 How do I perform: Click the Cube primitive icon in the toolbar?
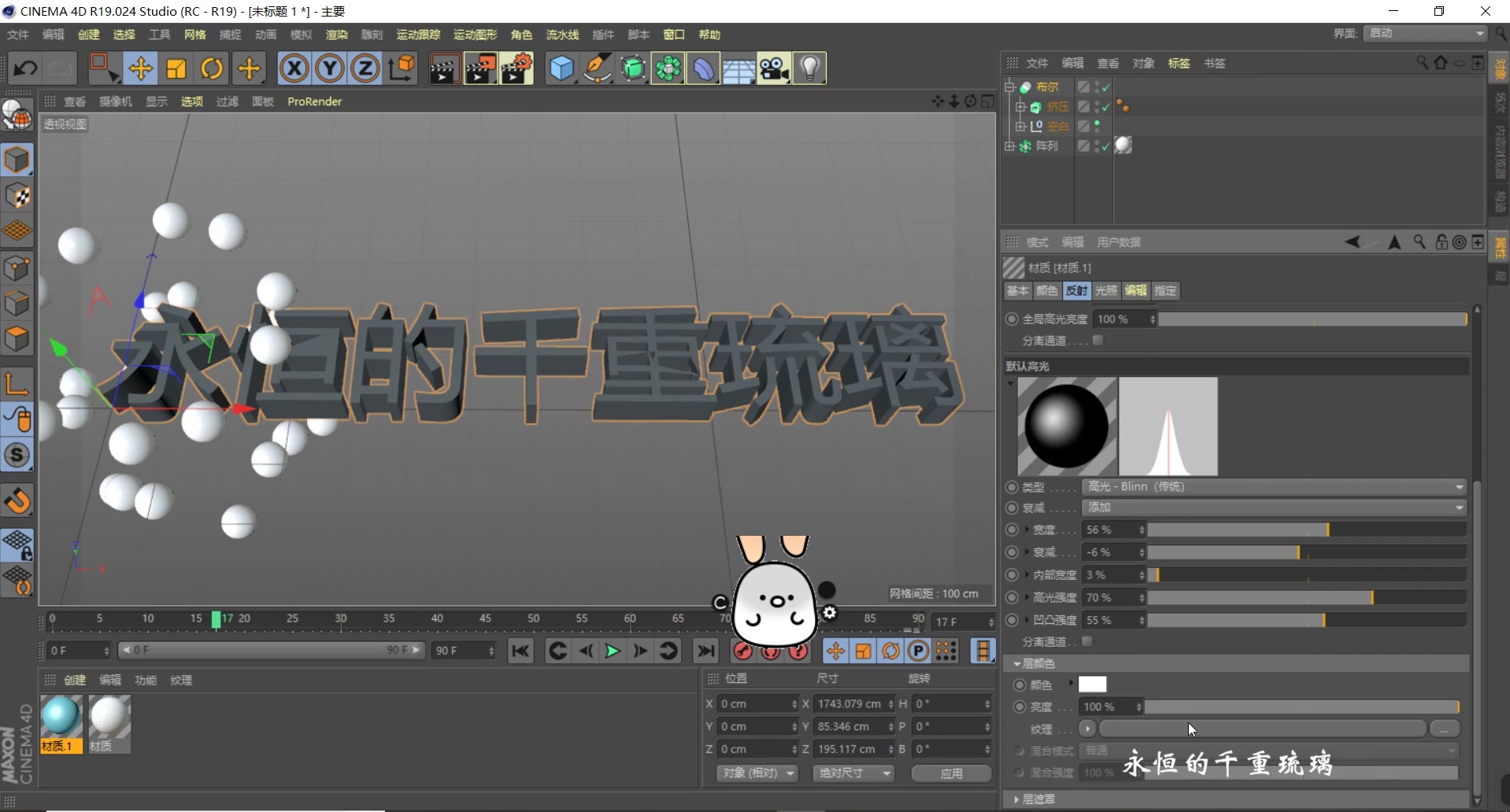coord(561,68)
